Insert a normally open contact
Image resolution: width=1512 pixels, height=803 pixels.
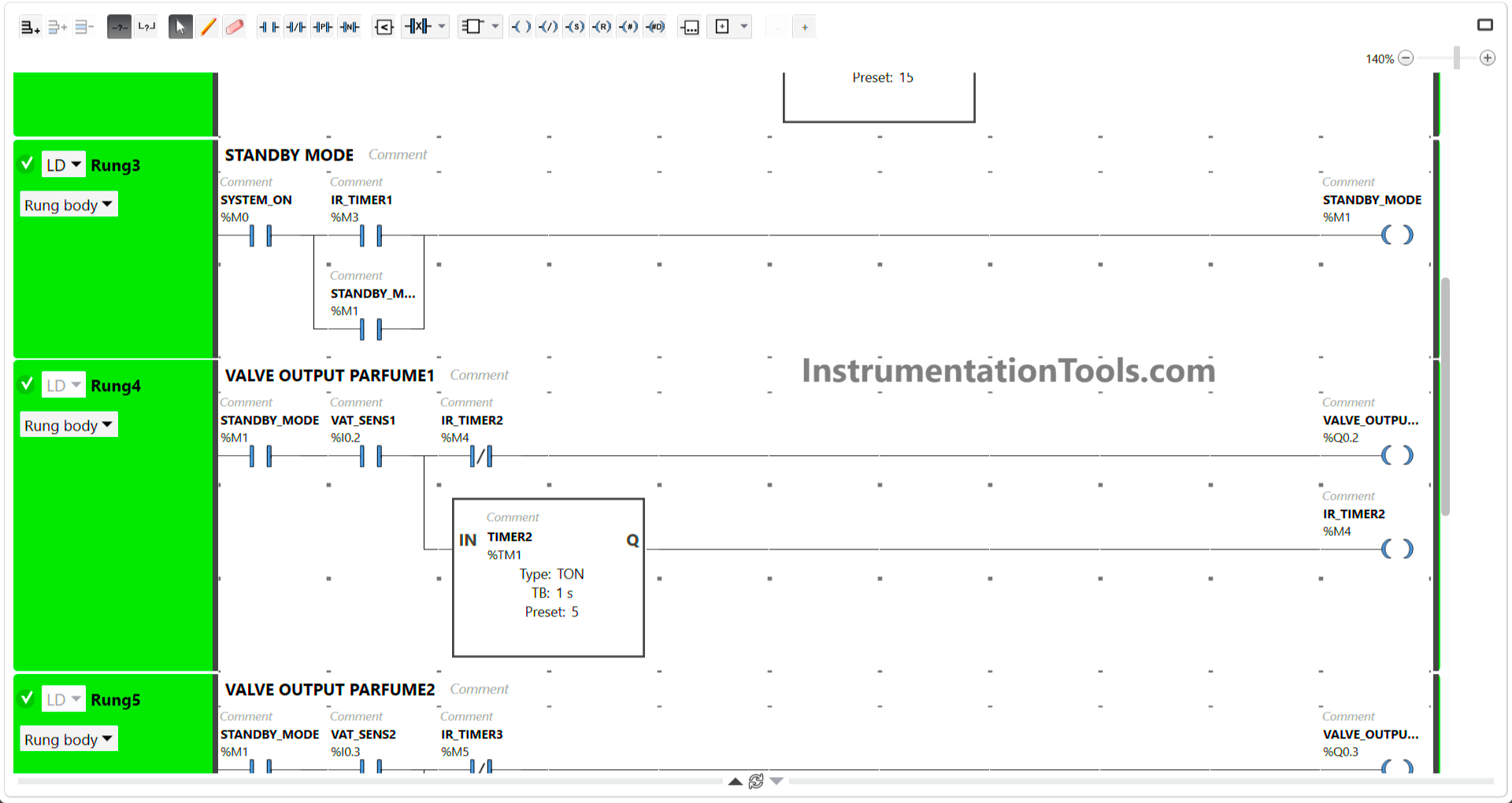coord(269,28)
